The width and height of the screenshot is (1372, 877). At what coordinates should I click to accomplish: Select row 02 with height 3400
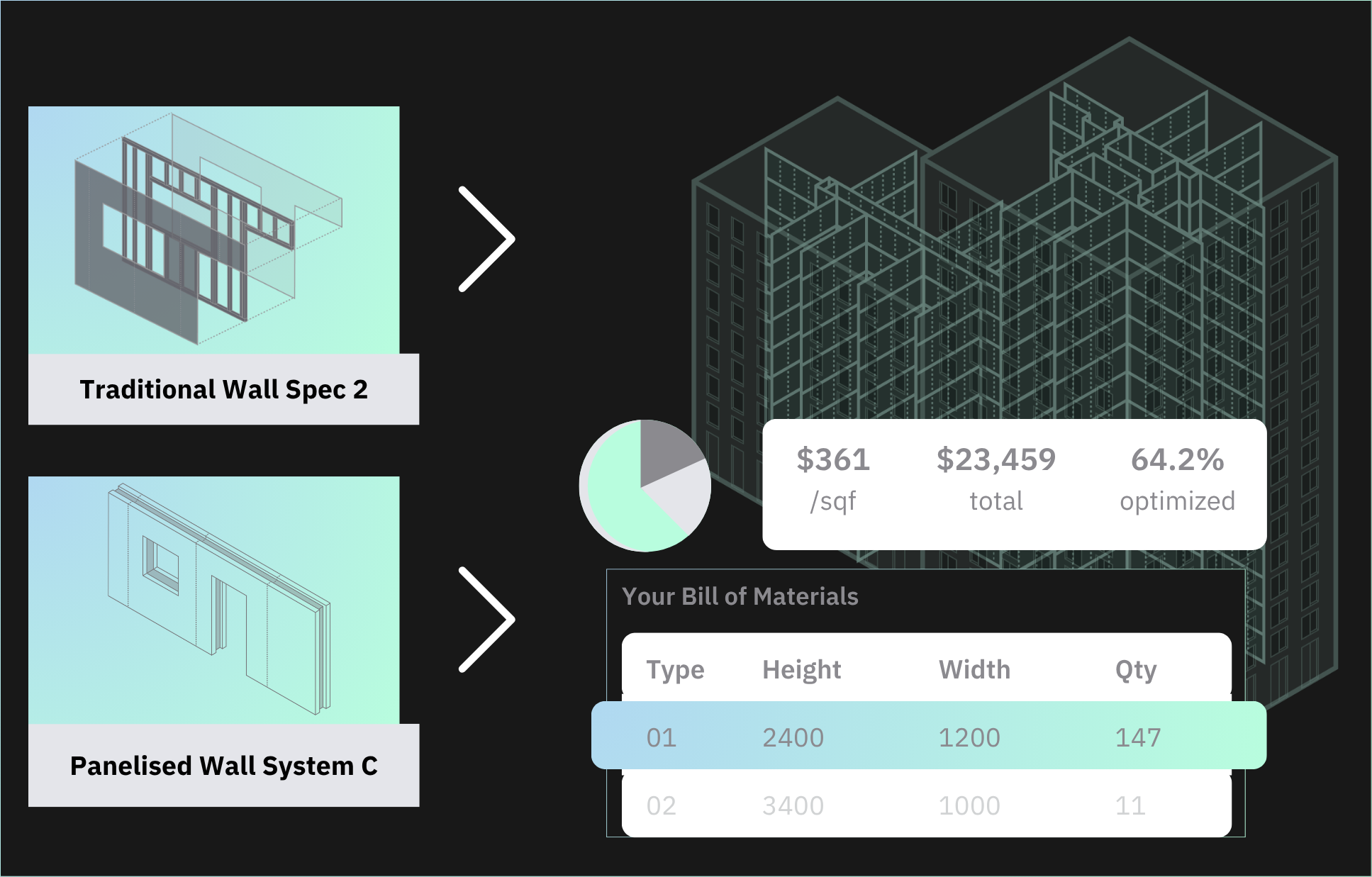[926, 805]
